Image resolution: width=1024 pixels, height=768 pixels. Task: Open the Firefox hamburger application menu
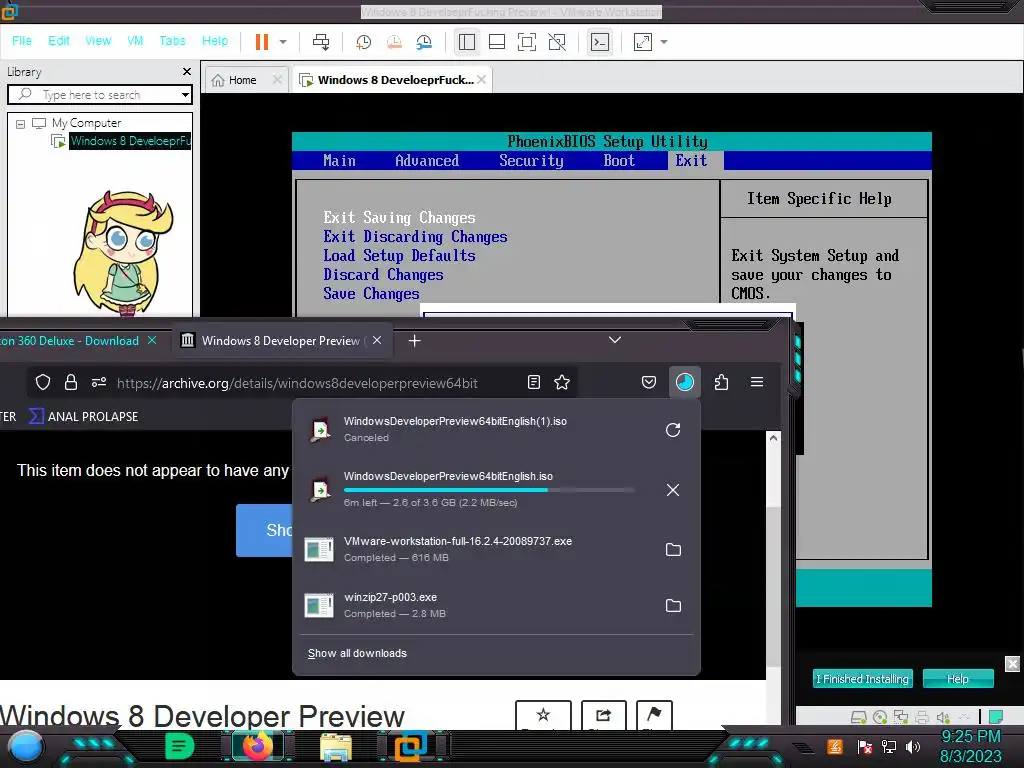757,382
